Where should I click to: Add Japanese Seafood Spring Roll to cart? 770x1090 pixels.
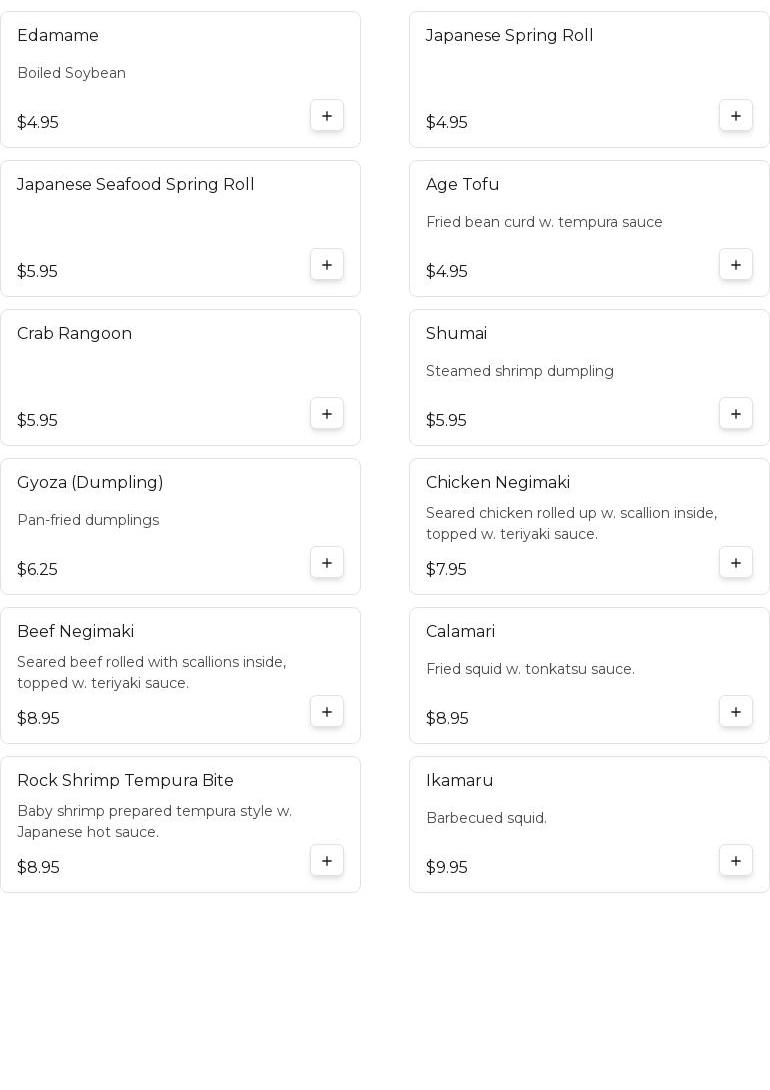click(327, 265)
